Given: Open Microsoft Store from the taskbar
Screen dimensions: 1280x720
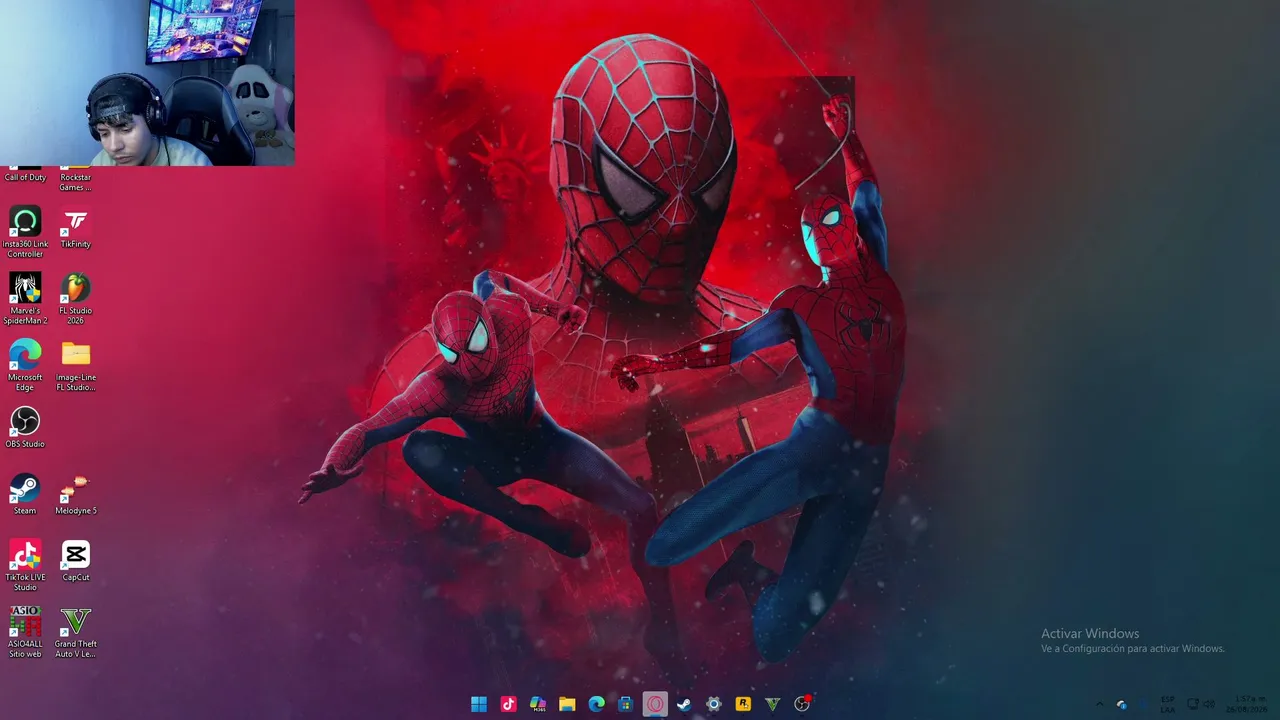Looking at the screenshot, I should coord(625,704).
